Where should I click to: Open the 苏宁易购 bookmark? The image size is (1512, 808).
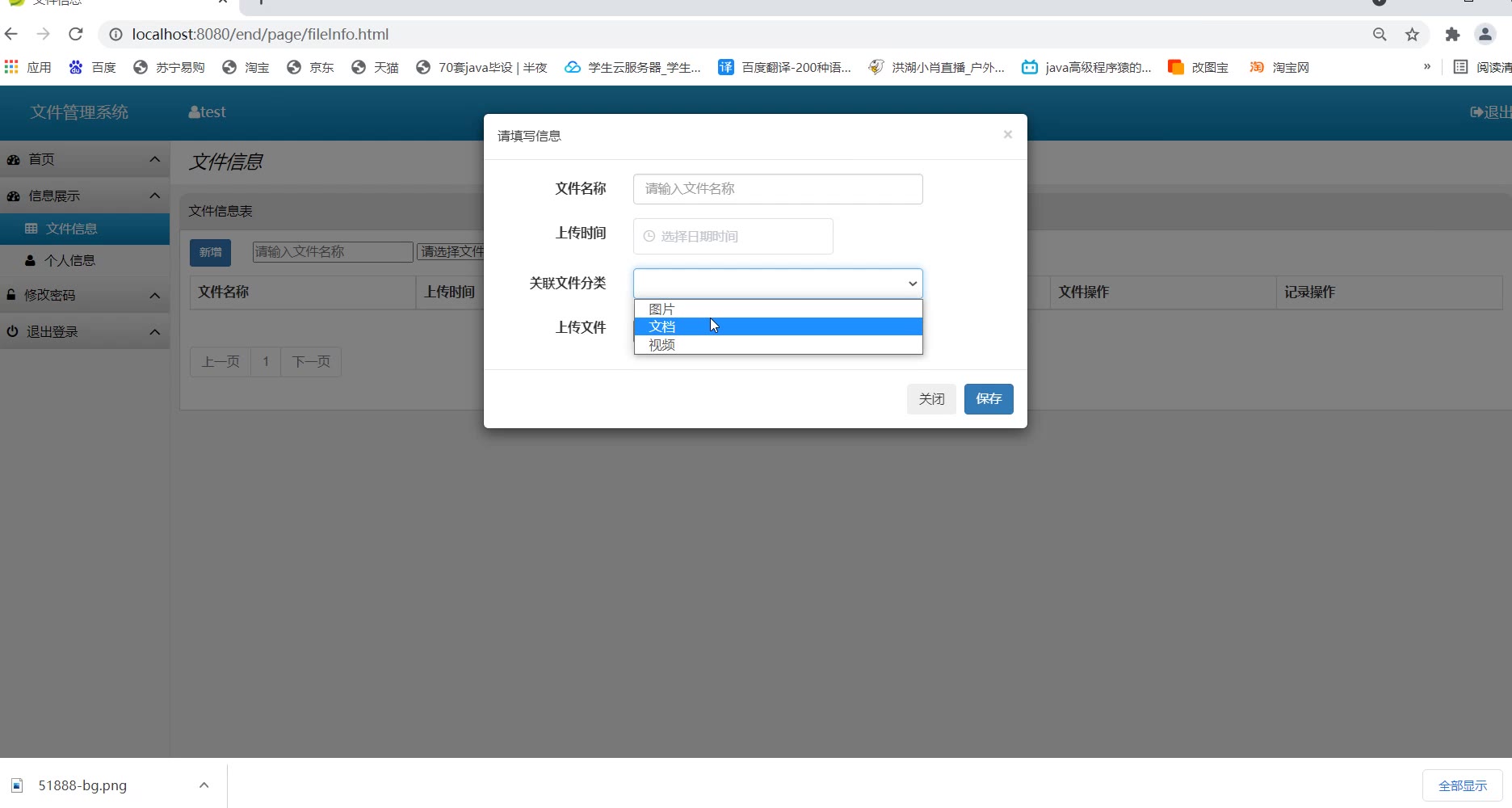169,67
